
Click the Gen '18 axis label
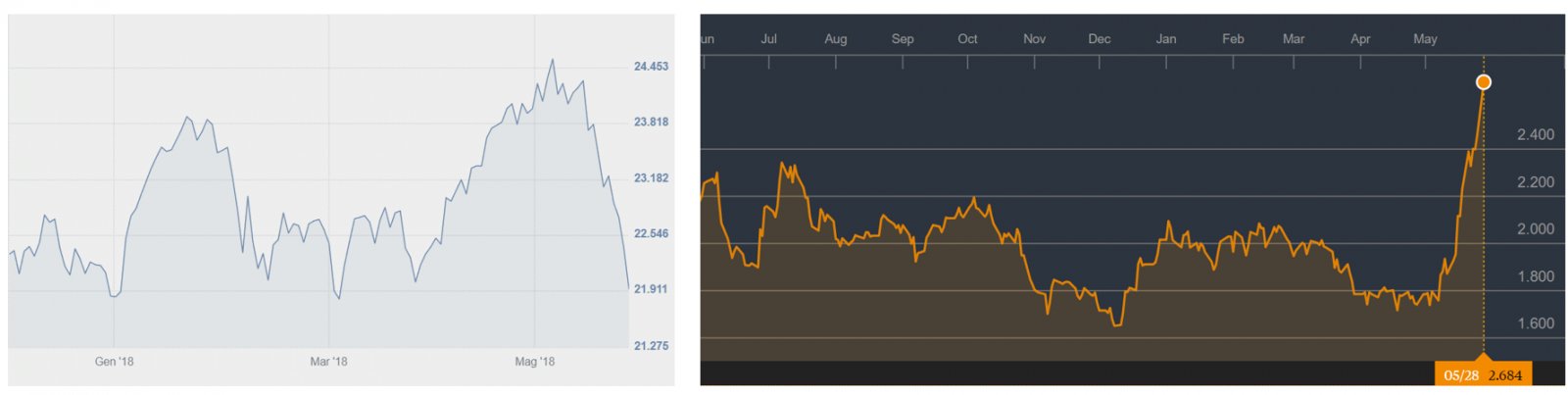(114, 362)
